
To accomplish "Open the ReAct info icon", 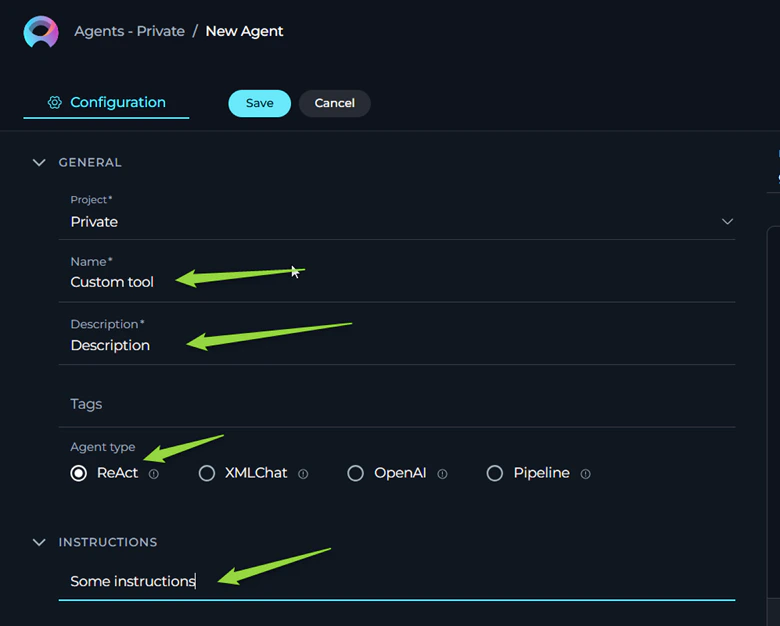I will point(154,474).
